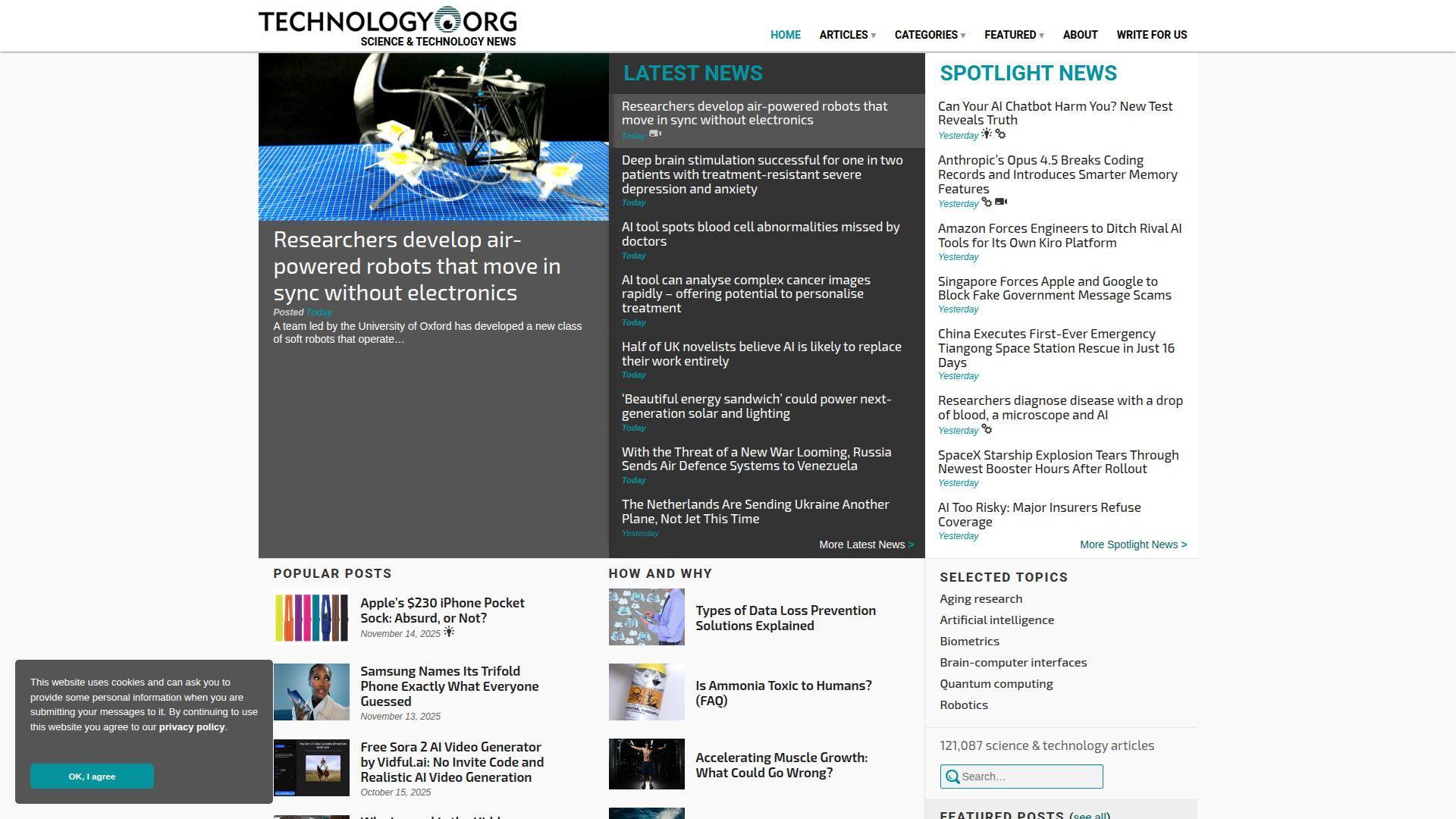1456x819 pixels.
Task: Open Samsung trifold phone article thumbnail
Action: tap(312, 692)
